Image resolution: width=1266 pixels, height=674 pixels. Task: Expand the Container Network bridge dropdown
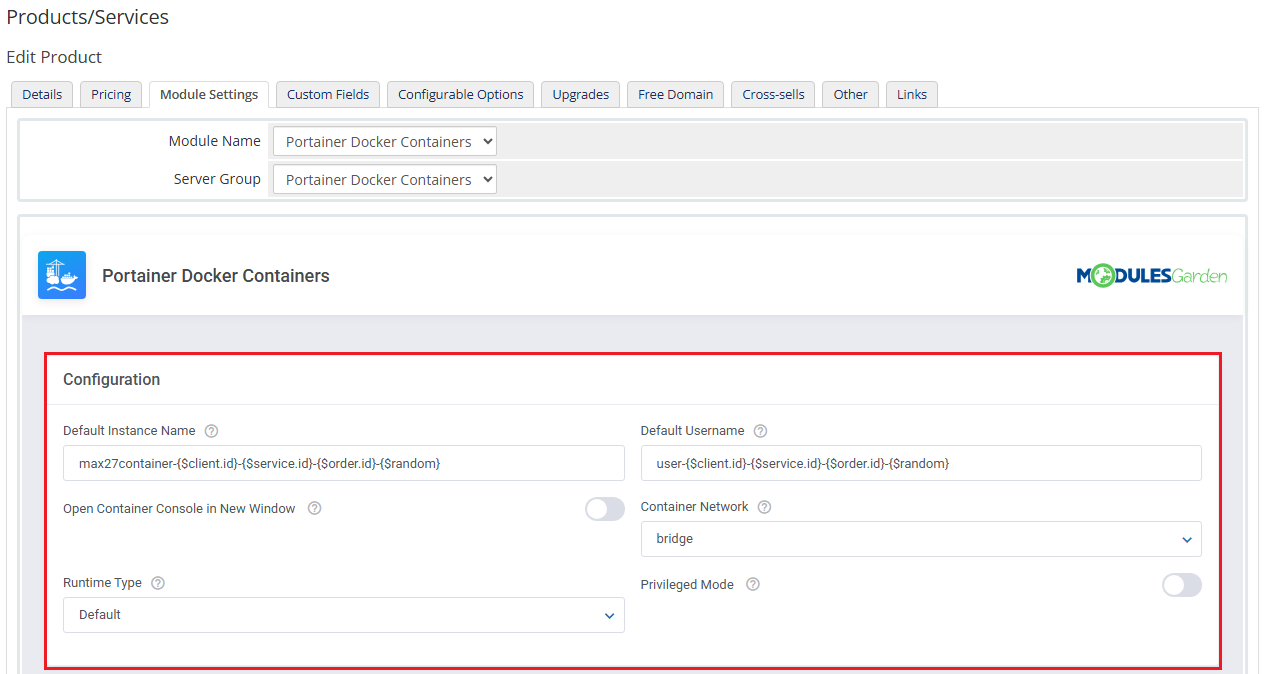click(x=921, y=539)
